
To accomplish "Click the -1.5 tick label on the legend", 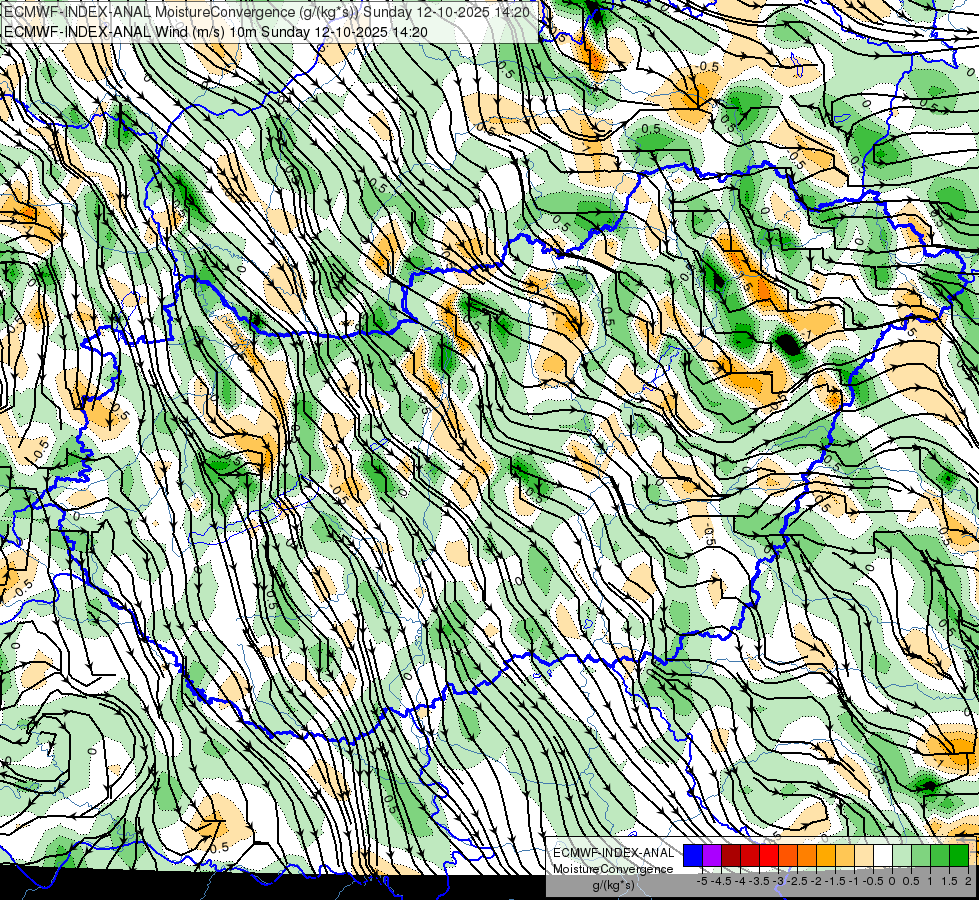I will coord(835,881).
